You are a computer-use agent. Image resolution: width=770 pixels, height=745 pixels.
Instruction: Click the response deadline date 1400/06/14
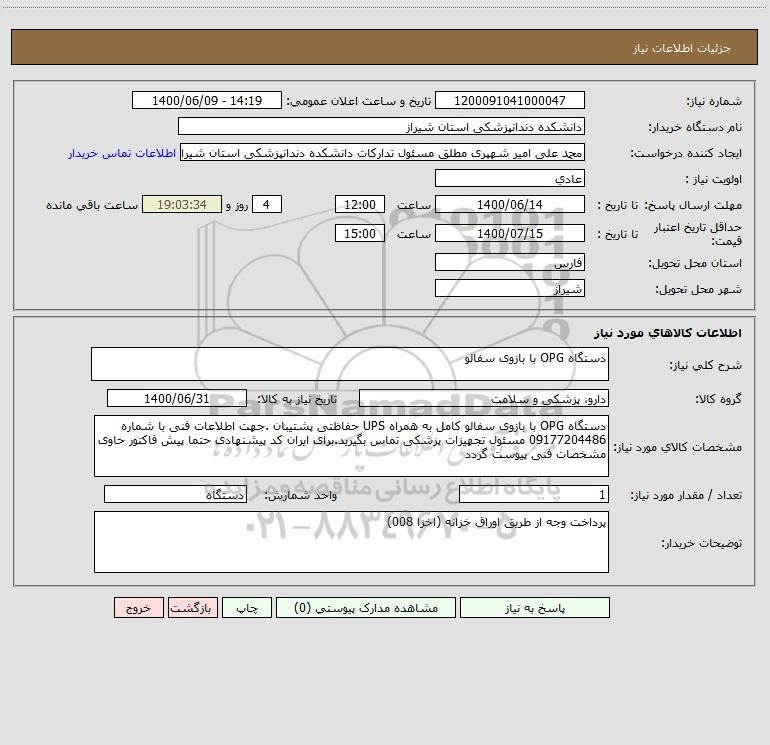pyautogui.click(x=510, y=204)
